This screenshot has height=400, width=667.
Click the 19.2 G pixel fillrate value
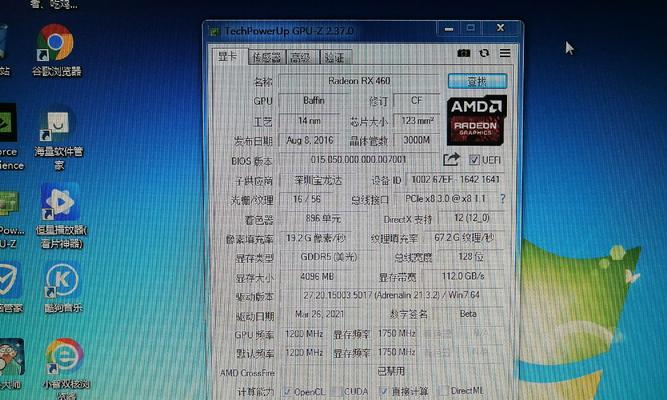tap(315, 238)
